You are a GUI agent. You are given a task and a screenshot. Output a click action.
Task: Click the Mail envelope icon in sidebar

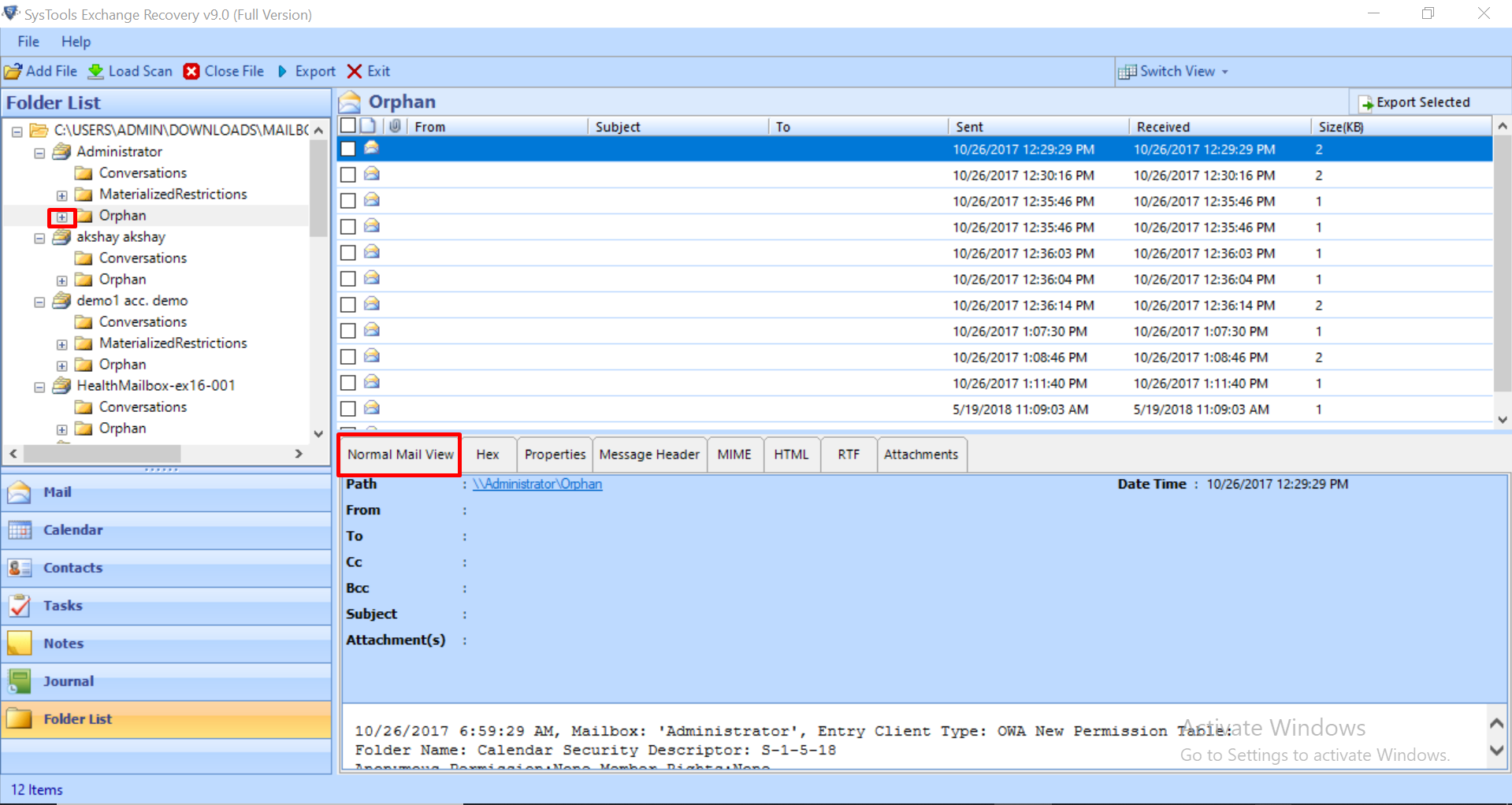[20, 492]
